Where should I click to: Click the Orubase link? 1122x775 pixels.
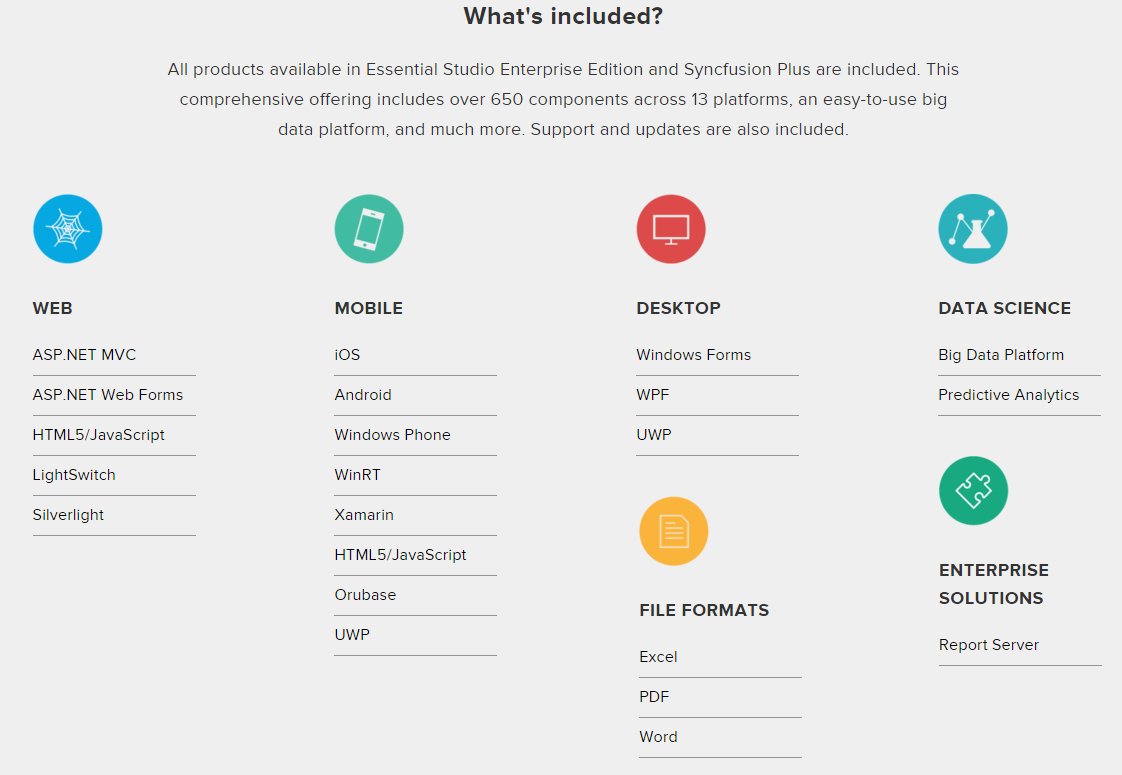[x=365, y=595]
